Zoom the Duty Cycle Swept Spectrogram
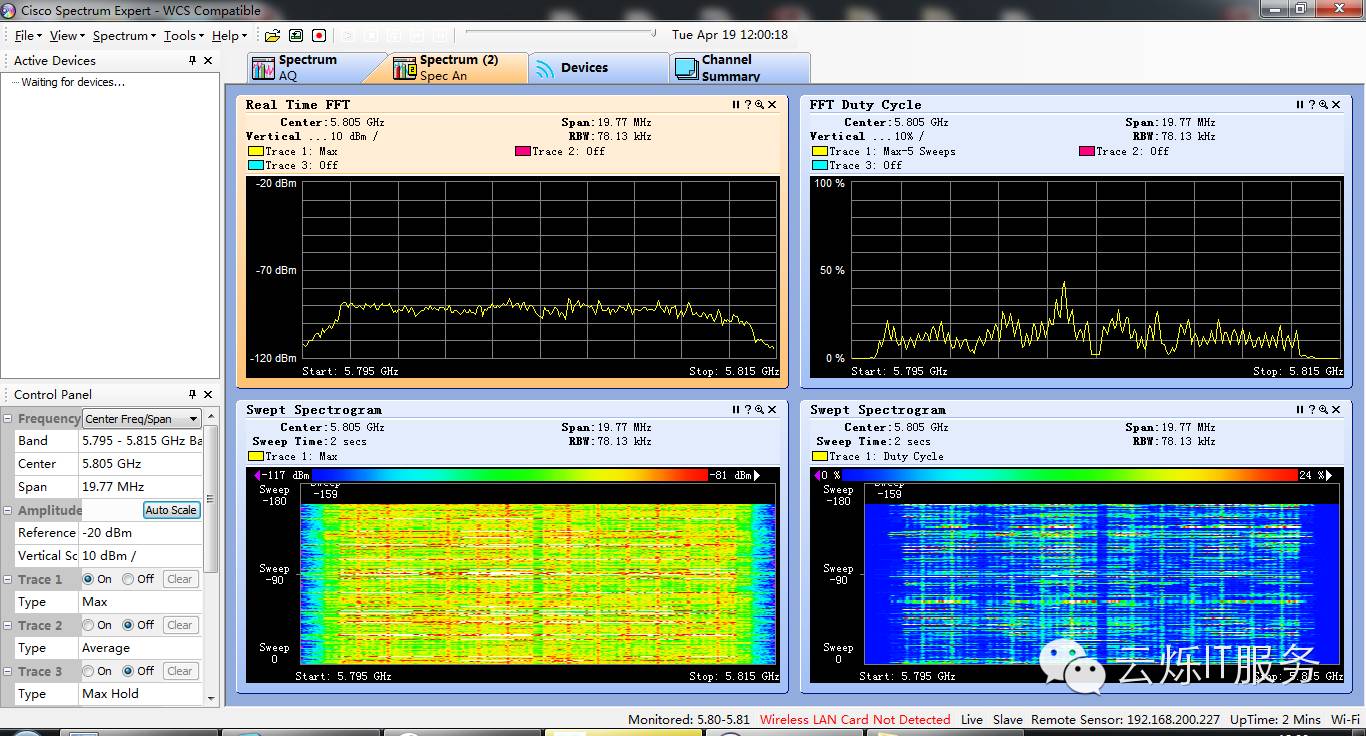This screenshot has width=1366, height=736. (x=1324, y=410)
